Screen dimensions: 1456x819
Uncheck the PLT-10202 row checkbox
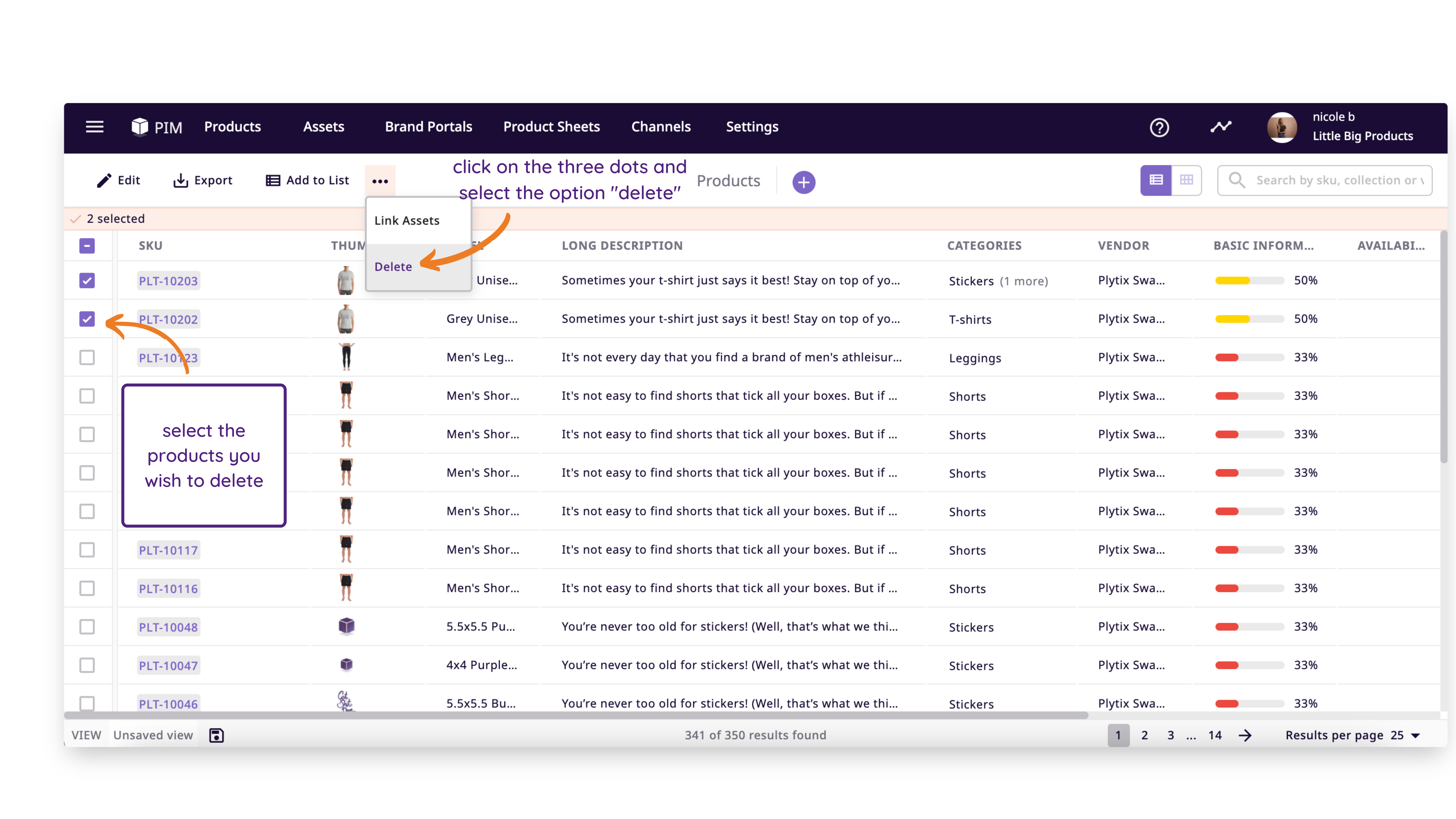[87, 319]
